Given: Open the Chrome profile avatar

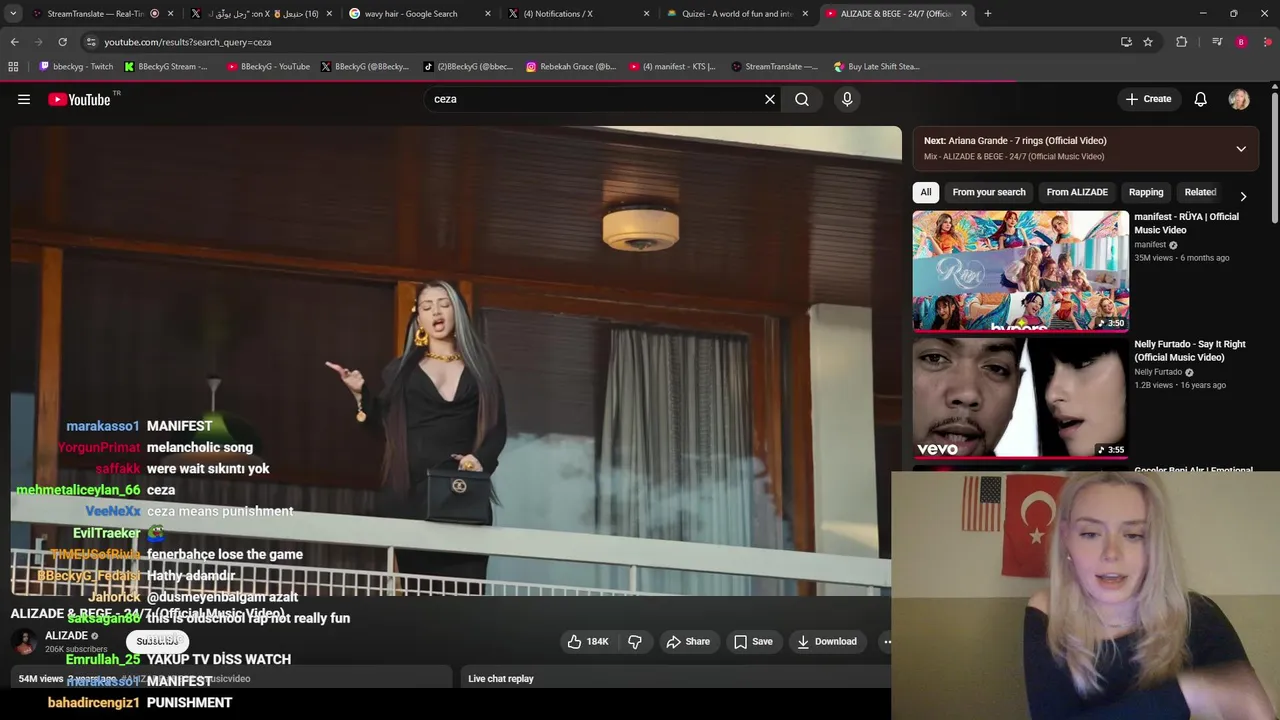Looking at the screenshot, I should [1241, 42].
